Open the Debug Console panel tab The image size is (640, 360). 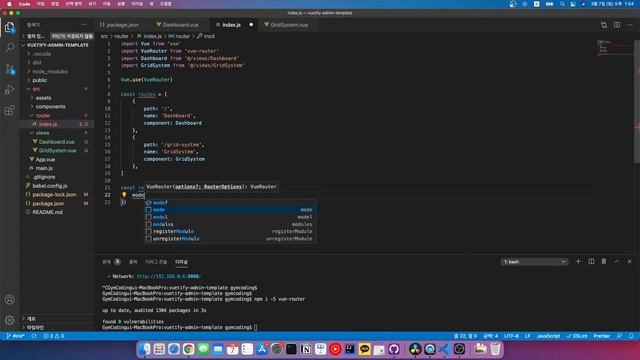pyautogui.click(x=156, y=262)
